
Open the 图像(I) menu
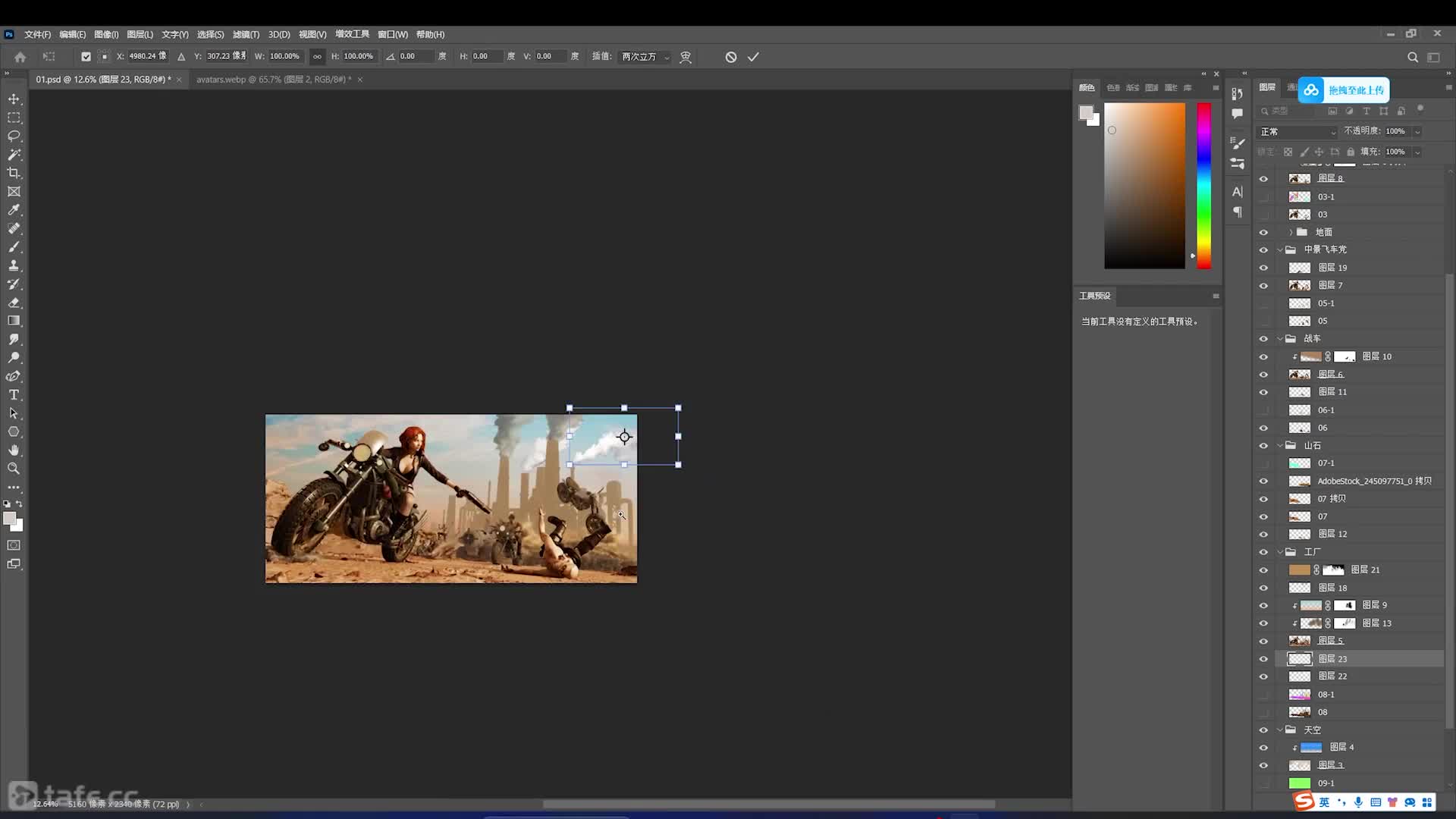(x=106, y=34)
